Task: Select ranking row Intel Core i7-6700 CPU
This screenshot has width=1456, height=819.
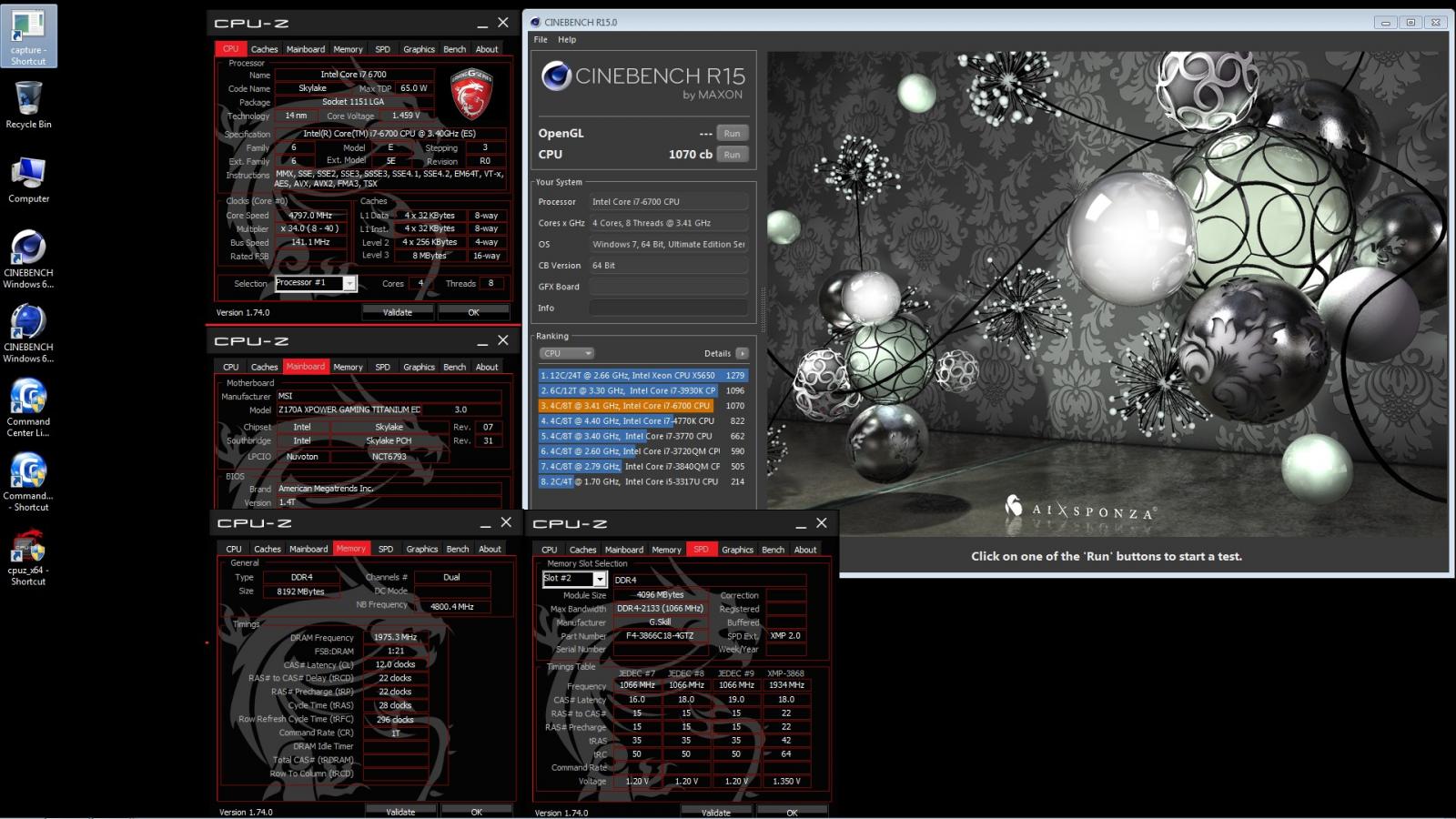Action: click(642, 406)
